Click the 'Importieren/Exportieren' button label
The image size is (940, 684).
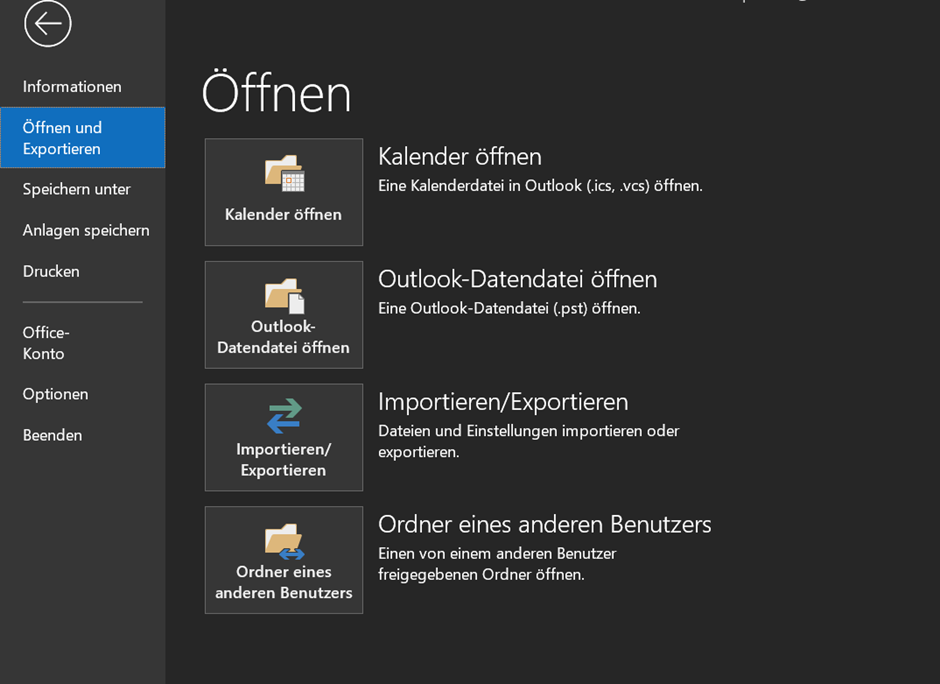coord(284,460)
